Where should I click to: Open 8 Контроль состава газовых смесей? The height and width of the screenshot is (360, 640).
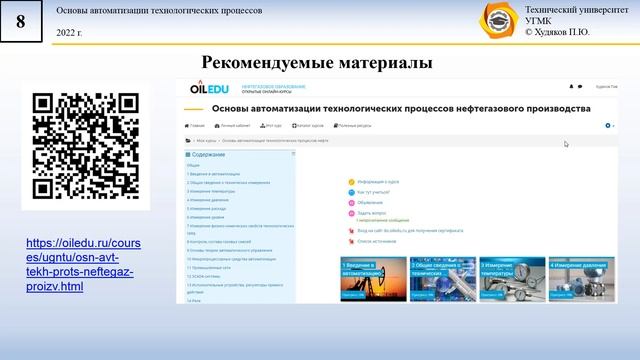[219, 242]
